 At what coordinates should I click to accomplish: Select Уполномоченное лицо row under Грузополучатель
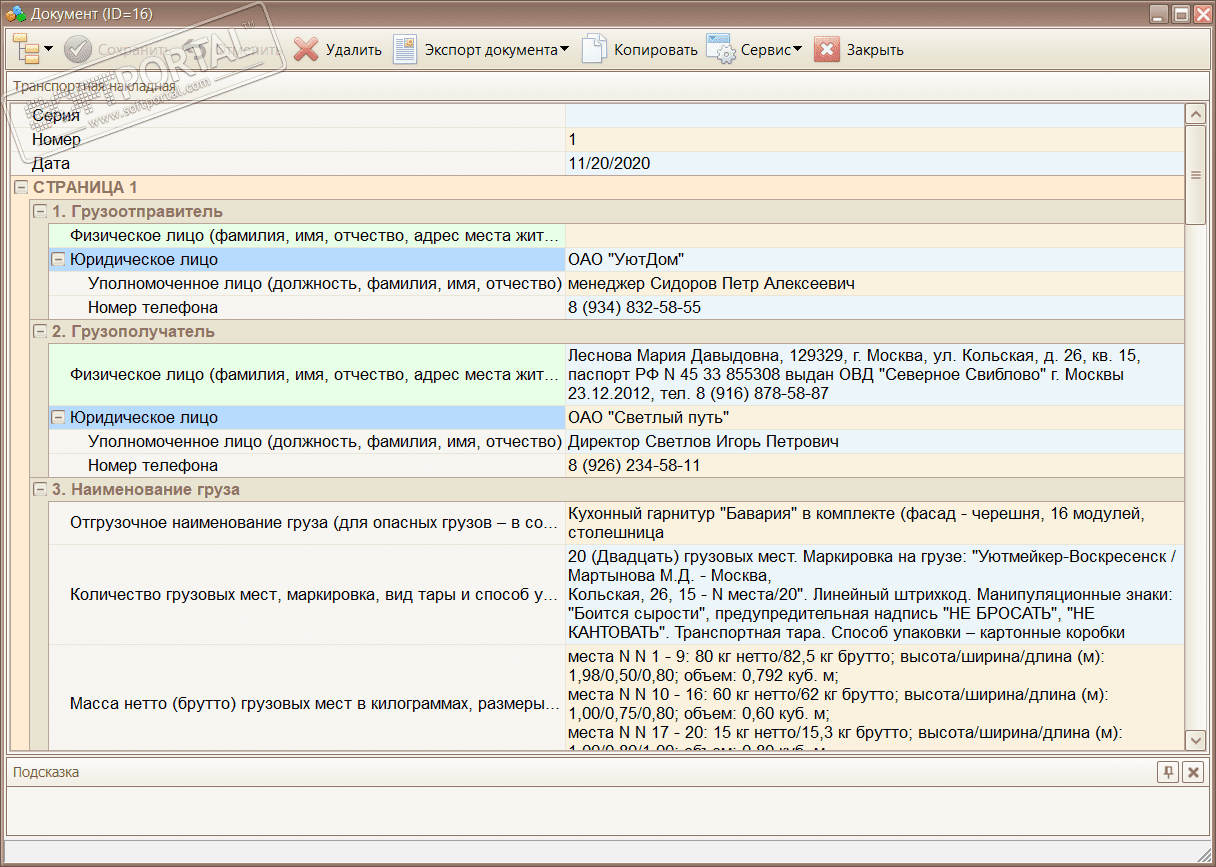[x=325, y=441]
